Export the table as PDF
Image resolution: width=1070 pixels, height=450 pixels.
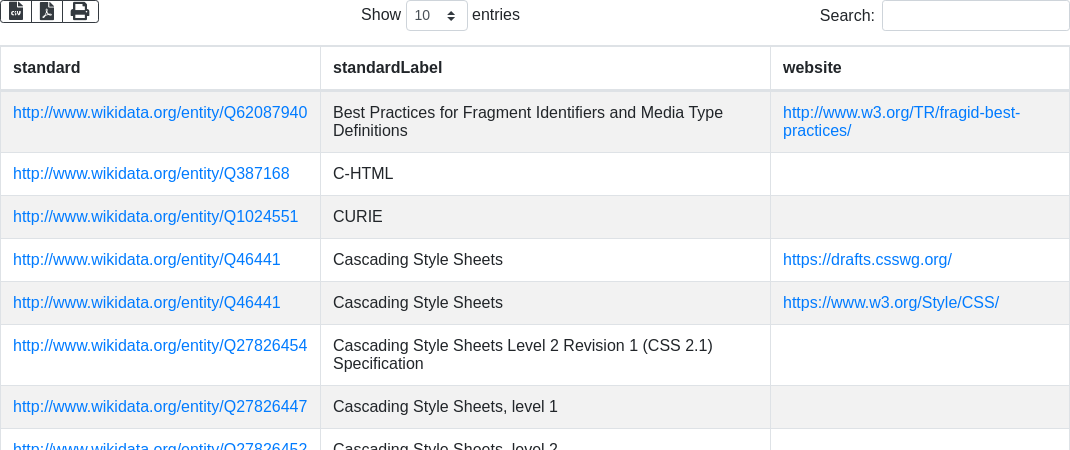click(47, 11)
